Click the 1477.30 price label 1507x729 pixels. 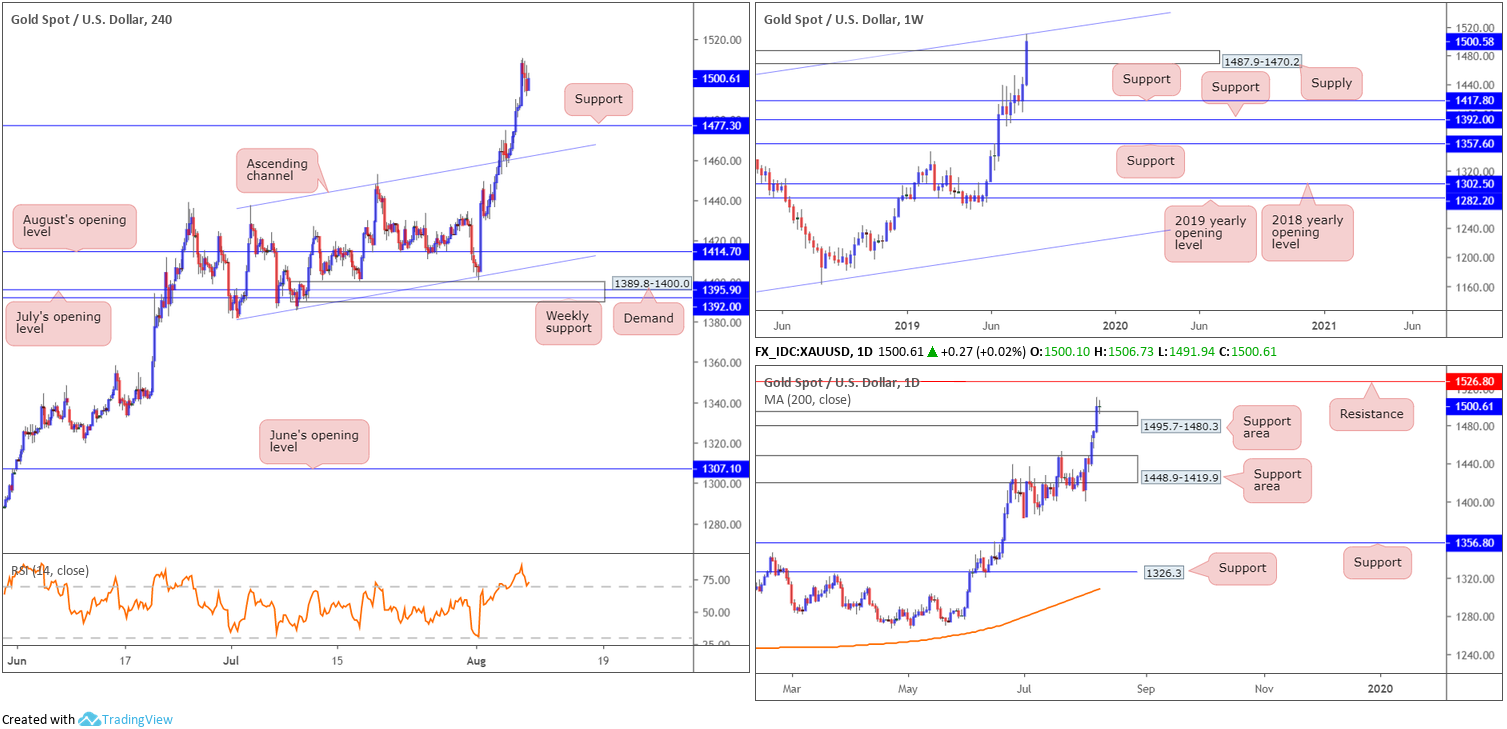point(721,126)
